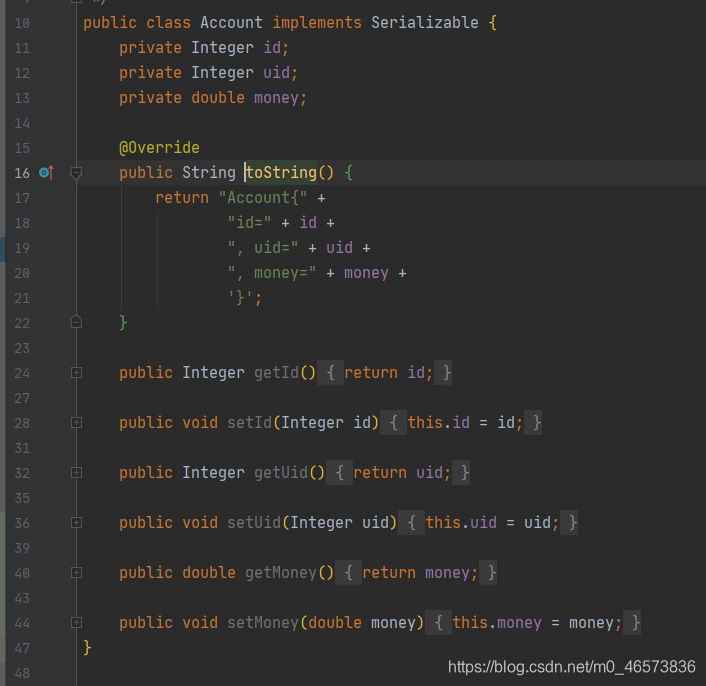Click the Account class name
The height and width of the screenshot is (686, 706).
click(231, 23)
